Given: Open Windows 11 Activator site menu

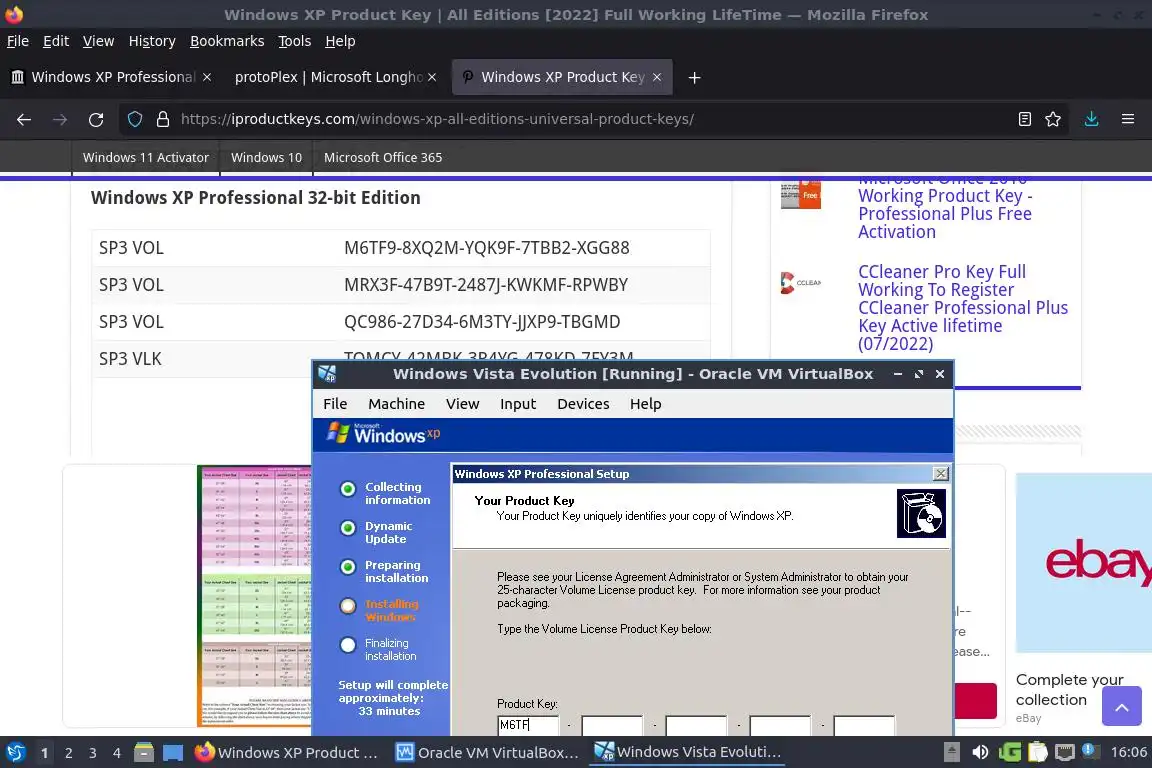Looking at the screenshot, I should (145, 157).
